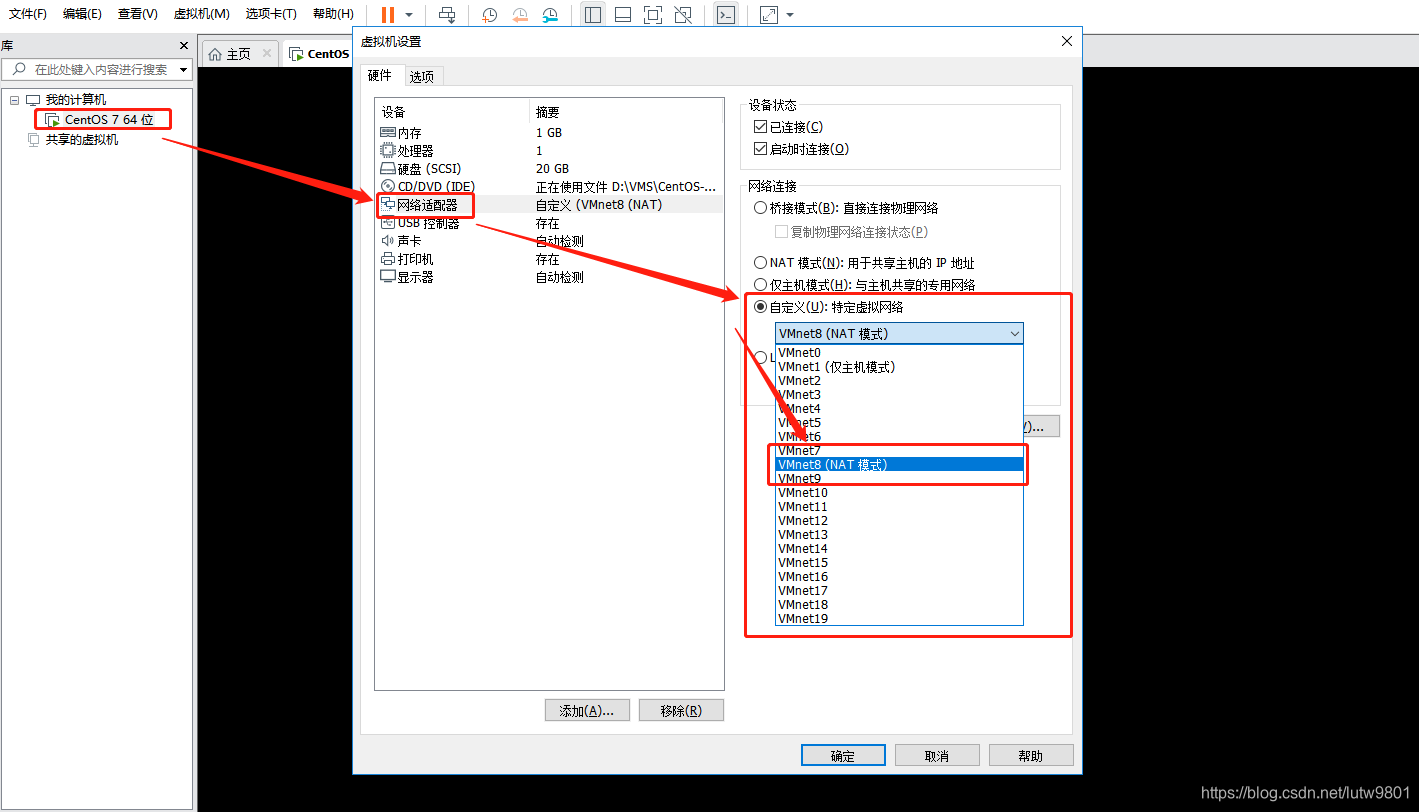Select the 网络适配器 device icon
1419x812 pixels.
tap(388, 205)
